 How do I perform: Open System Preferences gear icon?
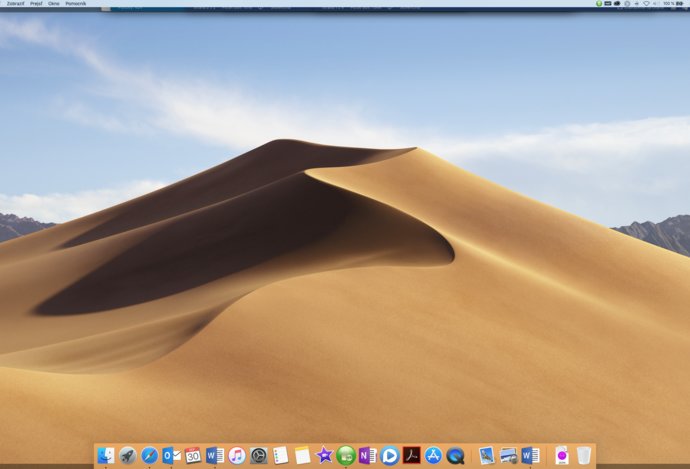tap(259, 455)
